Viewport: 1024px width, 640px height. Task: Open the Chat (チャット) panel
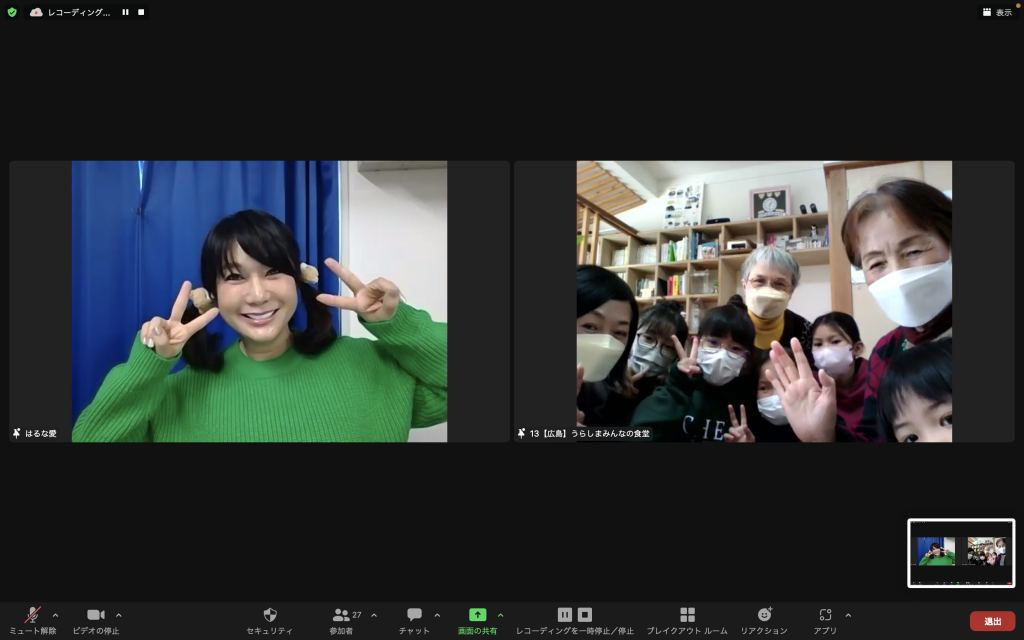(x=414, y=615)
